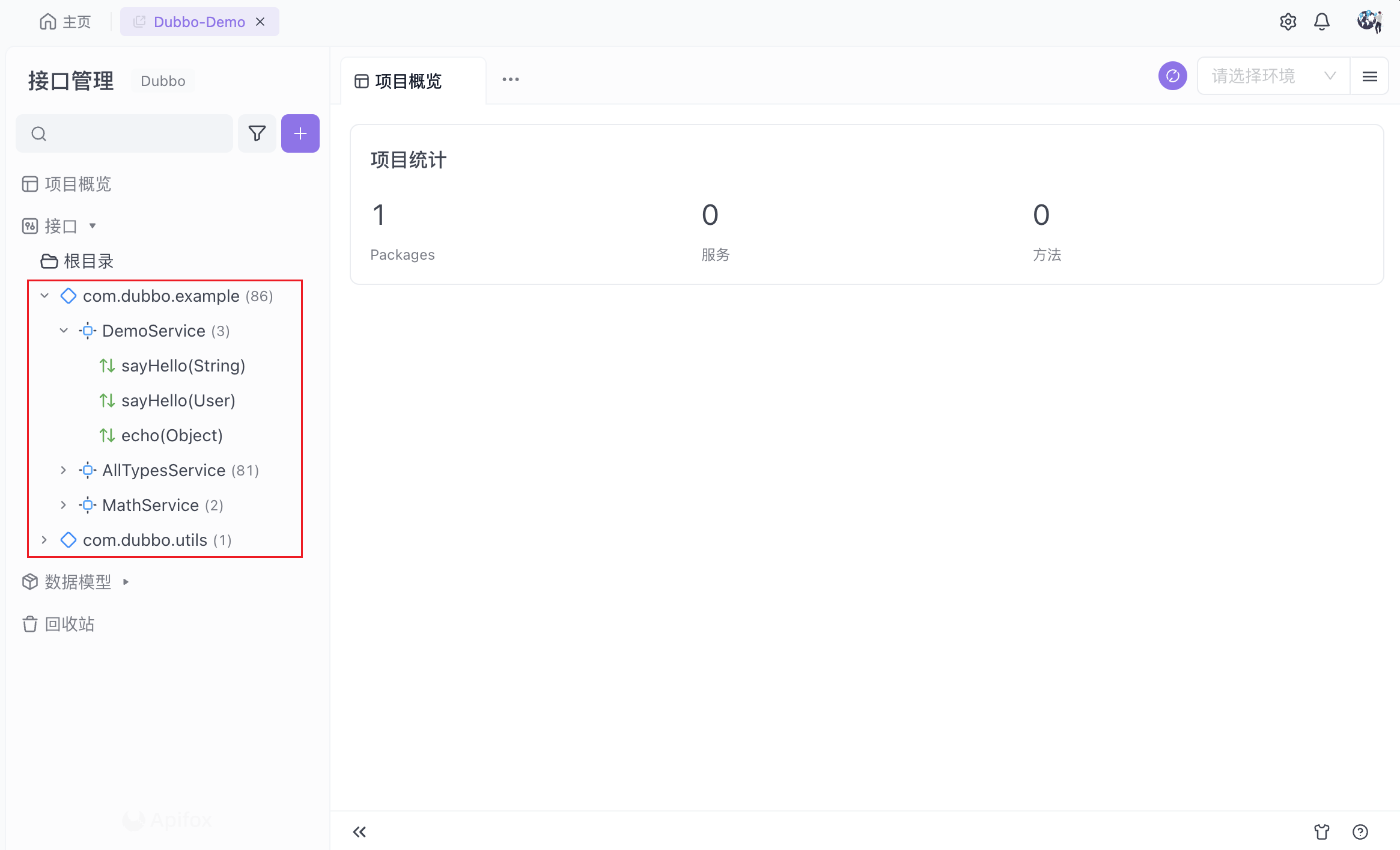Click the hamburger menu icon
Screen dimensions: 1400x850
(1369, 76)
